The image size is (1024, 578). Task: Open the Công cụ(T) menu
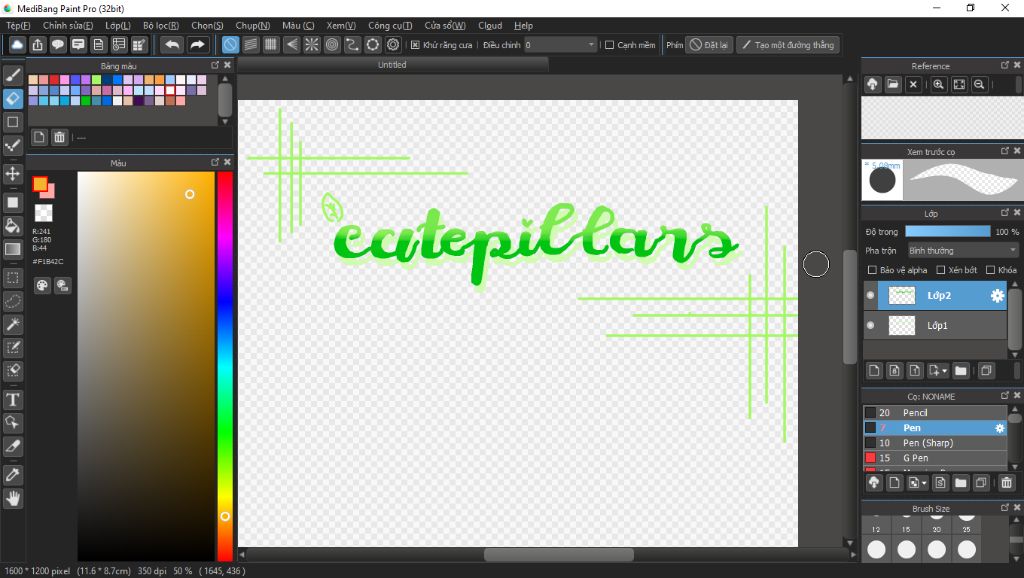click(x=390, y=25)
